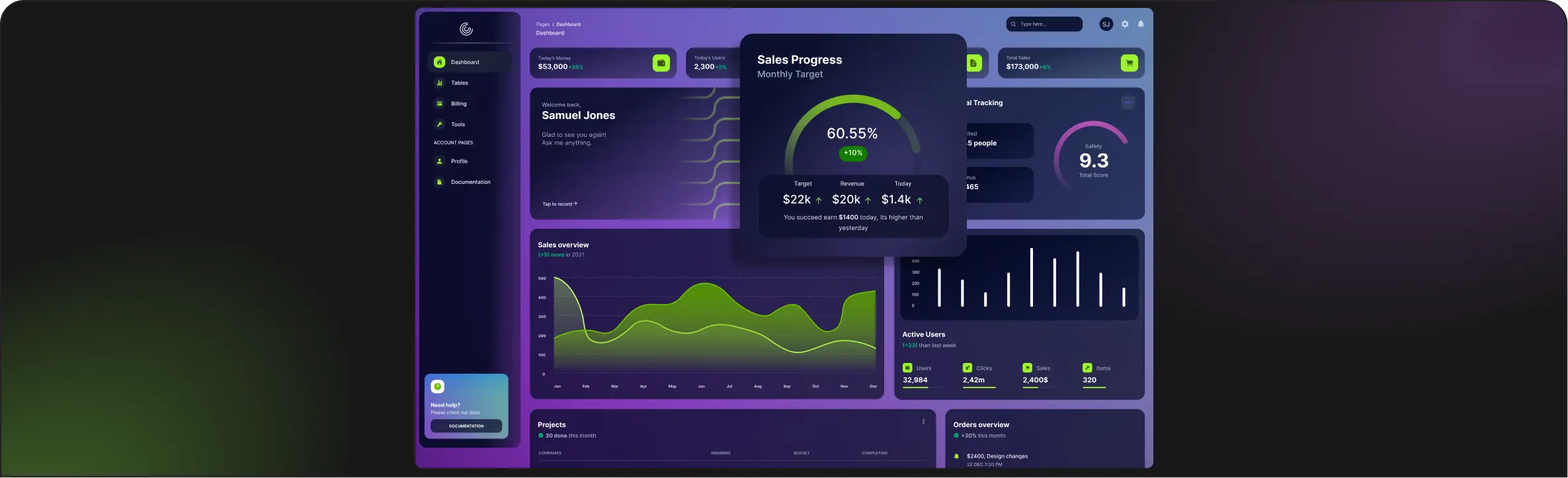Open the Tracking card three-dot options menu
Image resolution: width=1568 pixels, height=478 pixels.
tap(1128, 102)
